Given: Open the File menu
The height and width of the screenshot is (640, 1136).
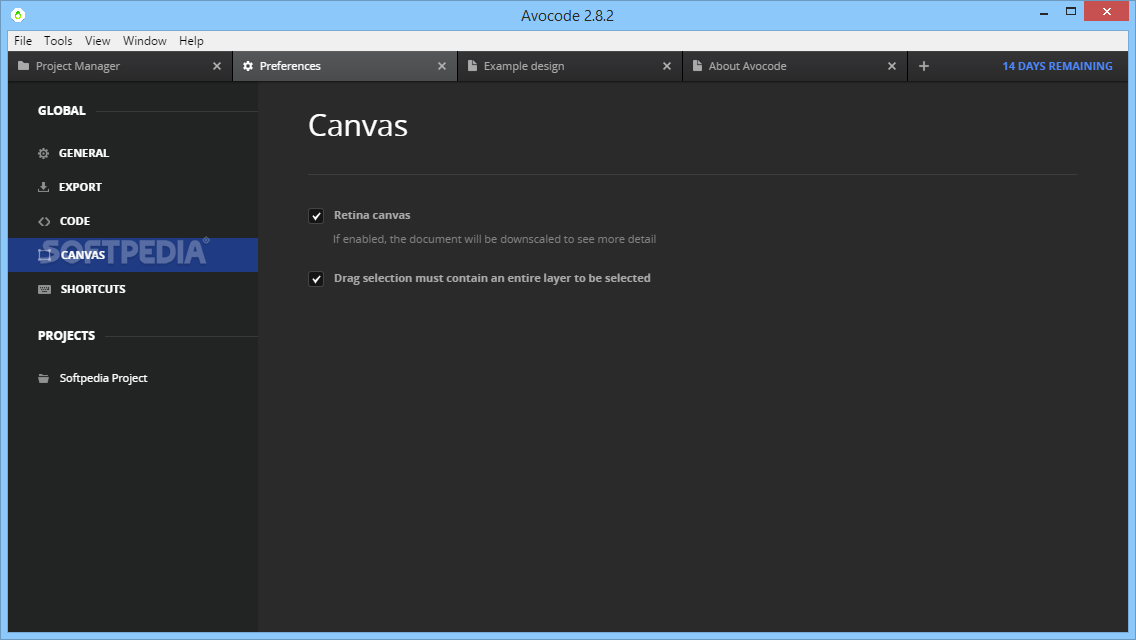Looking at the screenshot, I should click(x=23, y=41).
